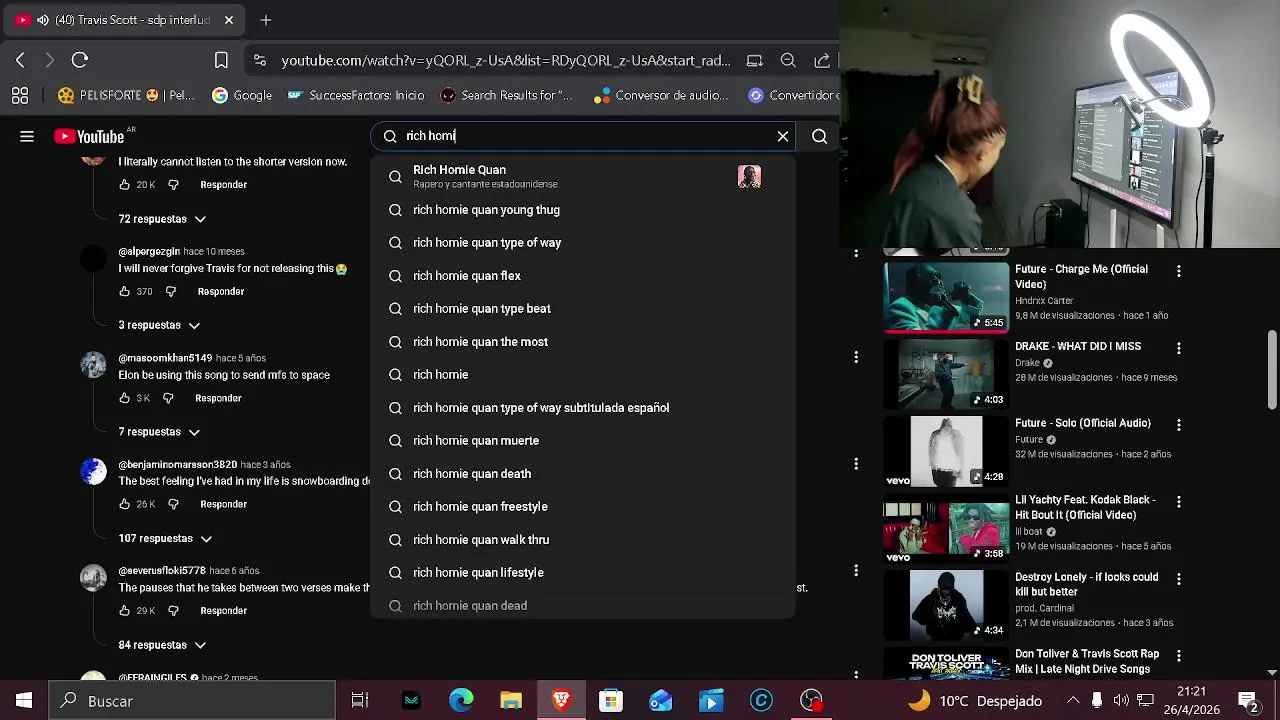Click the Rich Homie Quan artist thumbnail

(749, 177)
